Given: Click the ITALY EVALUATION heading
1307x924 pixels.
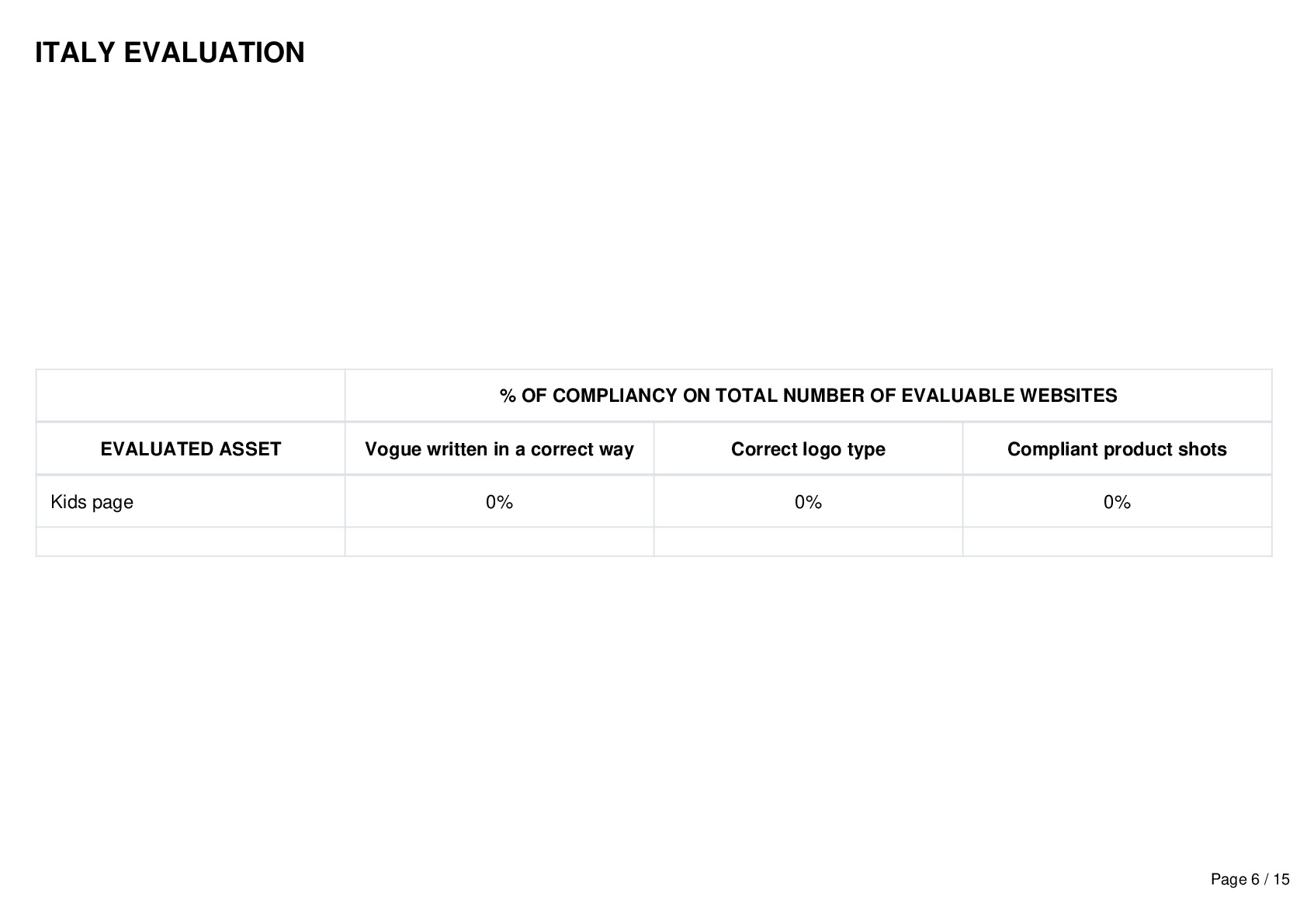Looking at the screenshot, I should [170, 53].
